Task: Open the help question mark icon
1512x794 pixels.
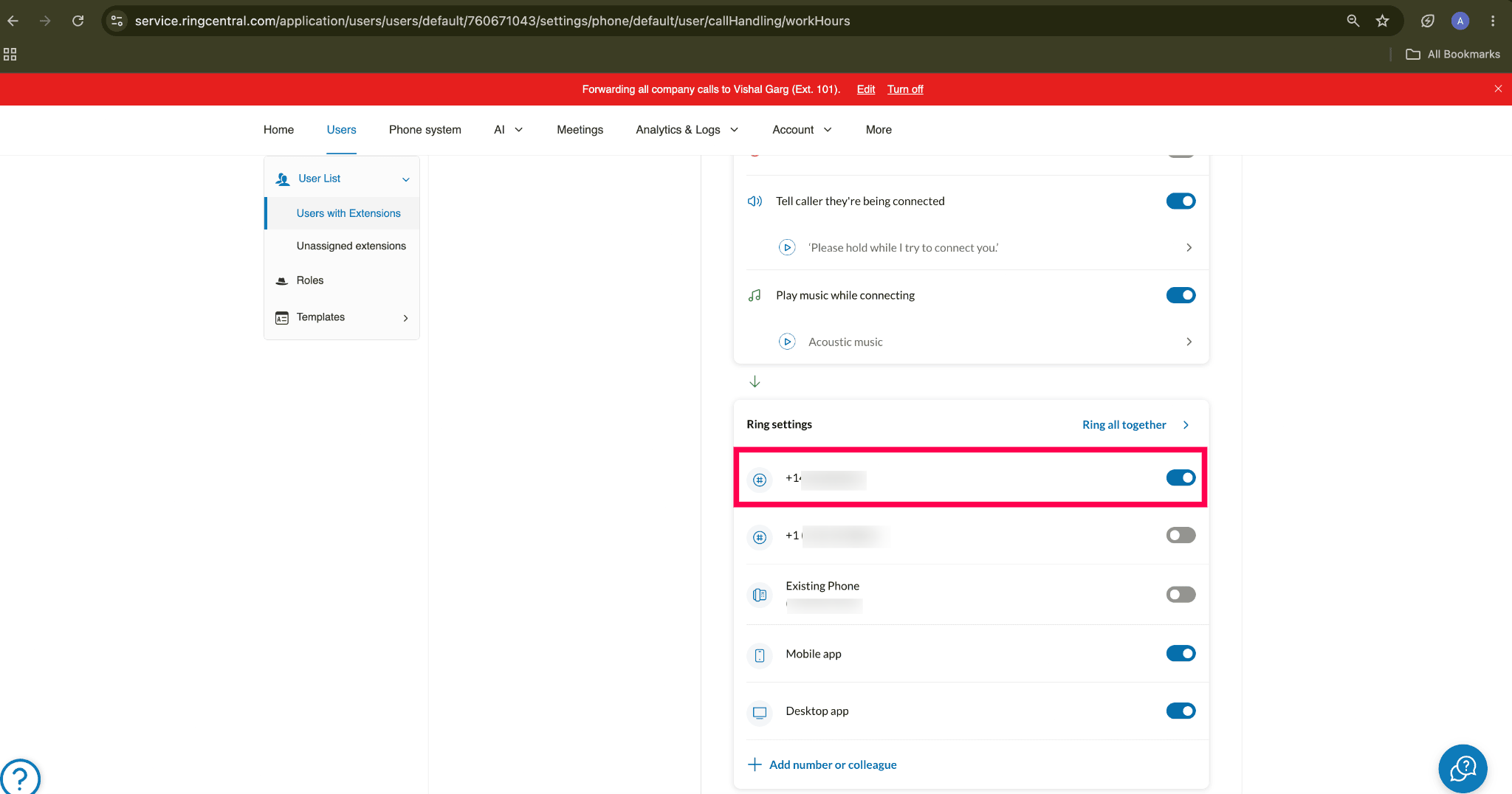Action: point(20,777)
